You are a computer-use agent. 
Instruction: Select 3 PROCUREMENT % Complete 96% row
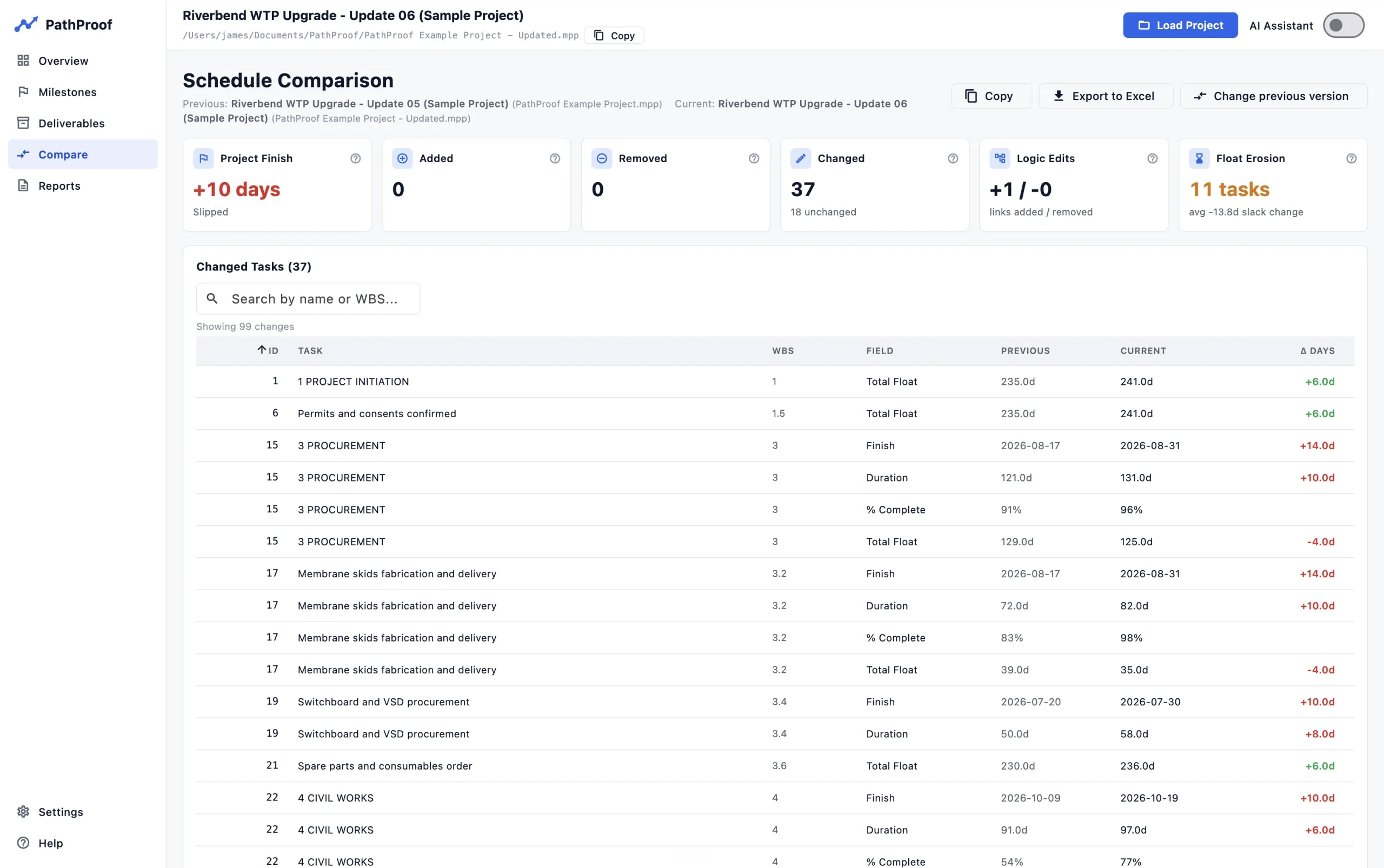(x=775, y=510)
